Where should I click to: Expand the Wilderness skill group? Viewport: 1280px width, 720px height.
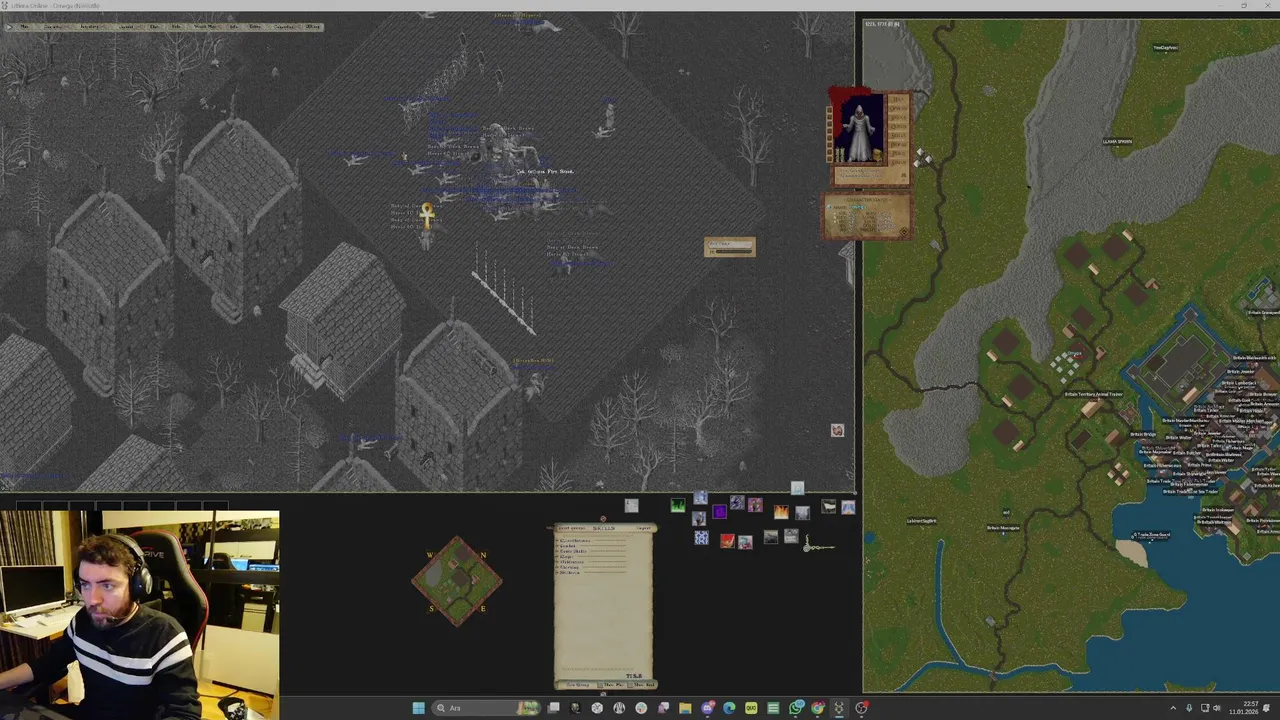pyautogui.click(x=556, y=562)
